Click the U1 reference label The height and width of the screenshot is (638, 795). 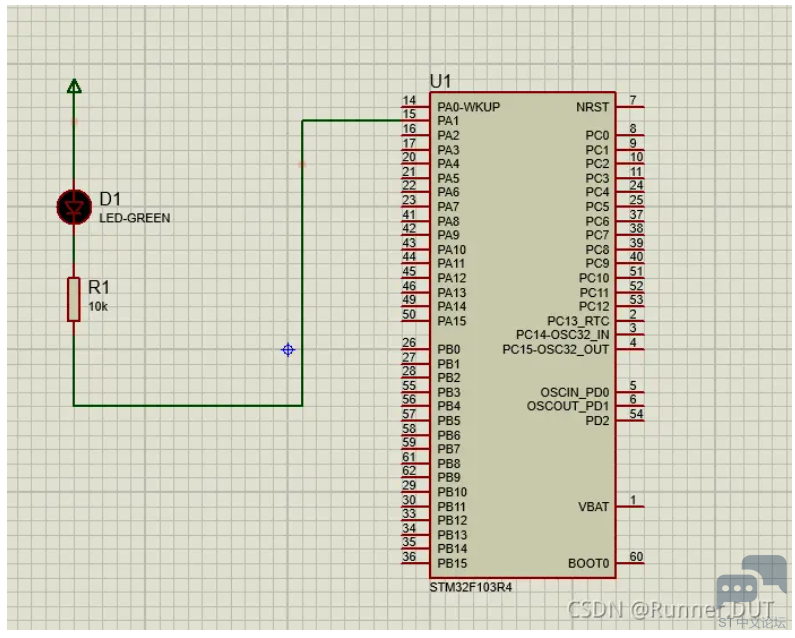[x=440, y=81]
